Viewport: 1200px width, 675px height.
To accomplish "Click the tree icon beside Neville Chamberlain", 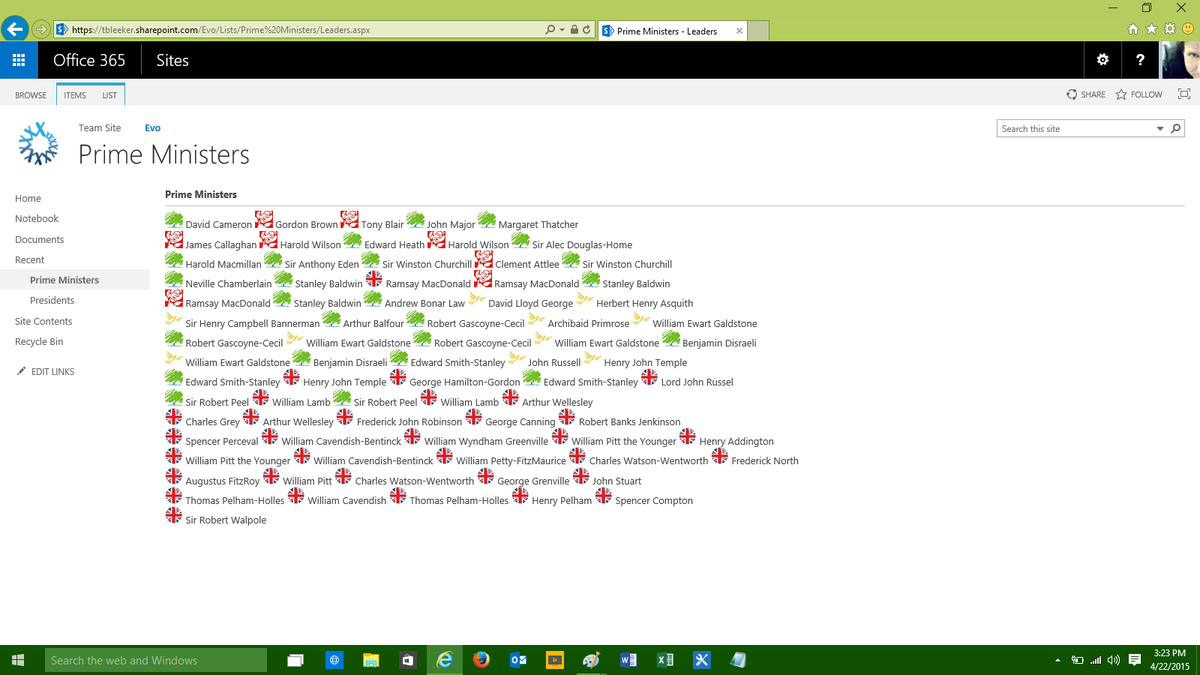I will coord(174,279).
